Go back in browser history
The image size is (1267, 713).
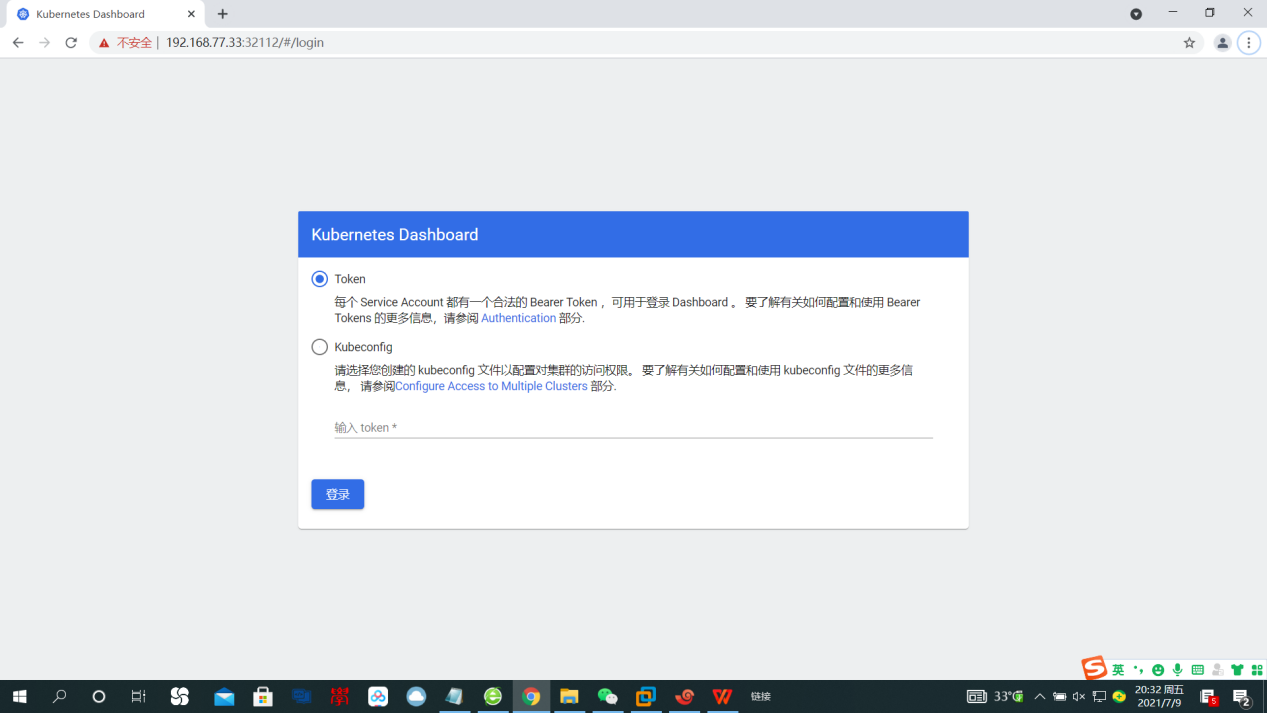18,43
